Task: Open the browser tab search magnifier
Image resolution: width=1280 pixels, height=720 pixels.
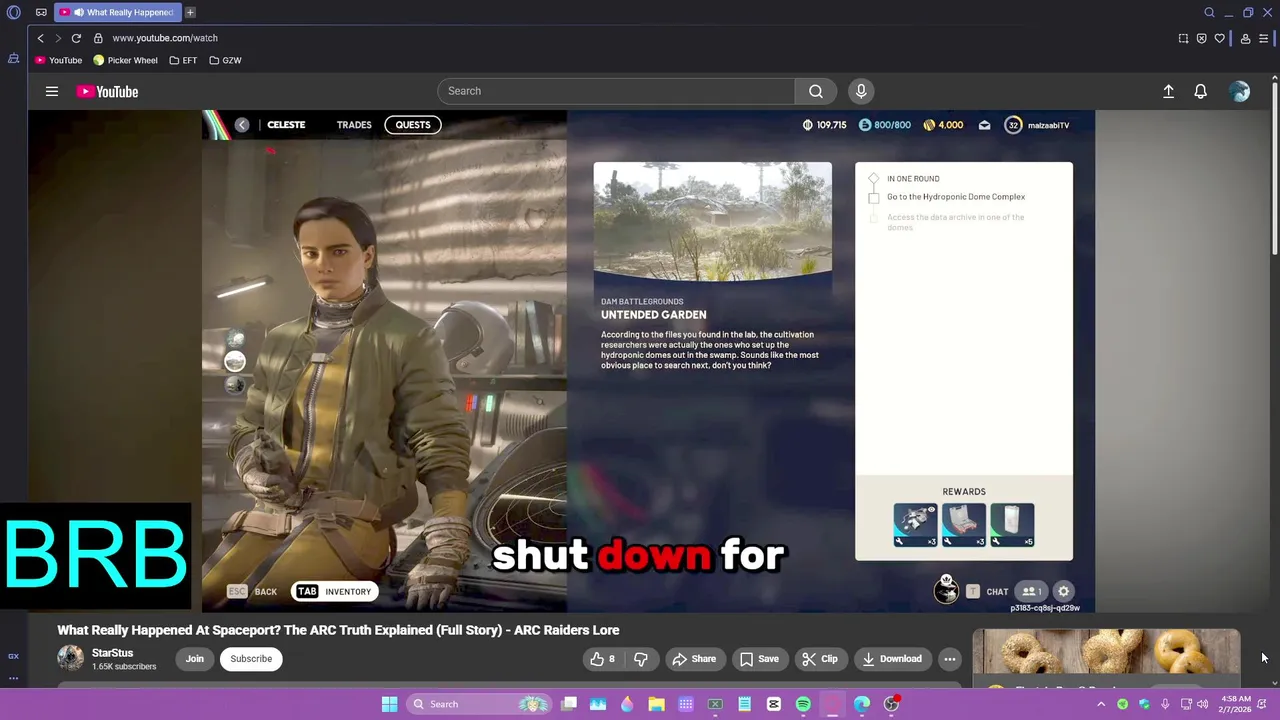Action: point(1209,12)
